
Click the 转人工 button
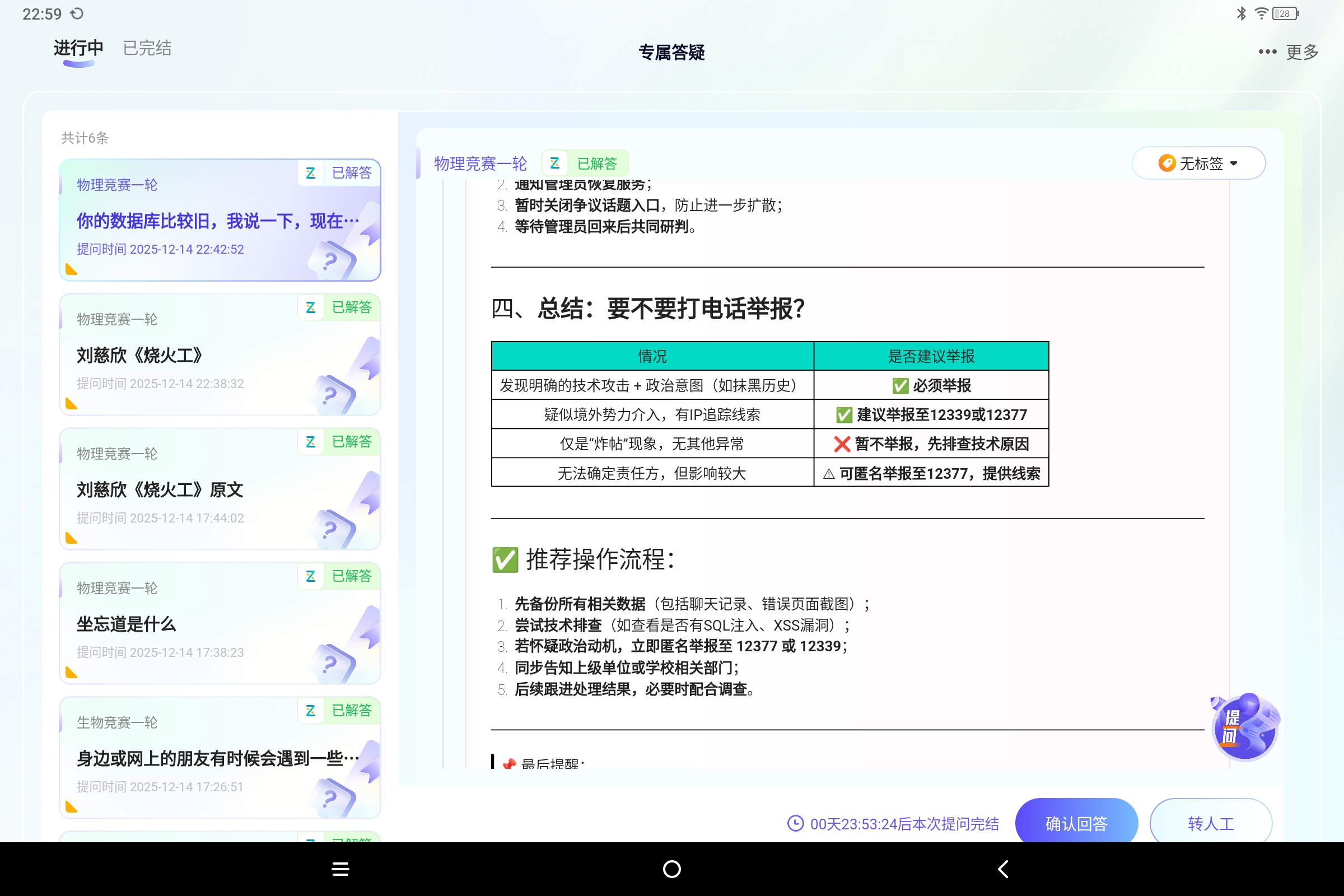pyautogui.click(x=1210, y=823)
